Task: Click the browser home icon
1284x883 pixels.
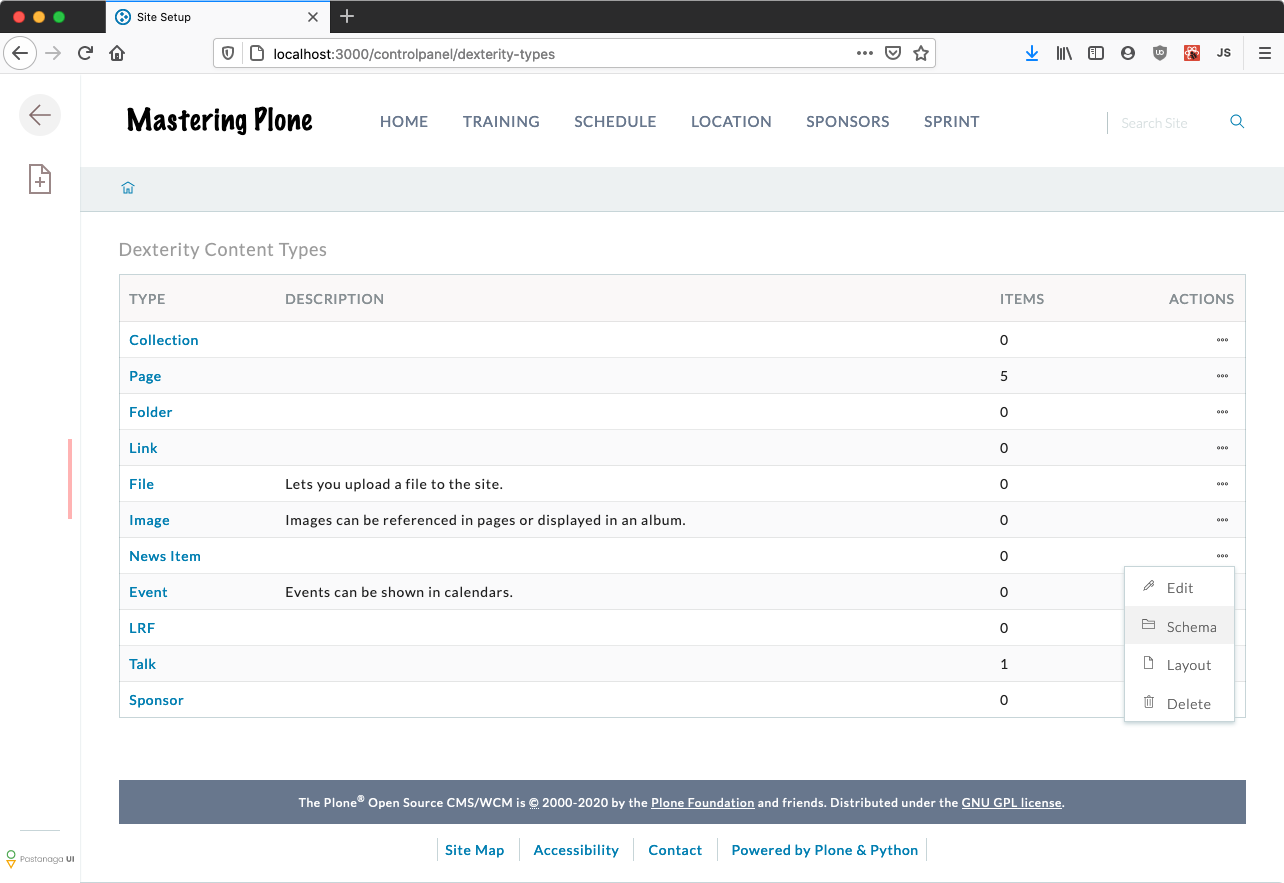Action: (117, 53)
